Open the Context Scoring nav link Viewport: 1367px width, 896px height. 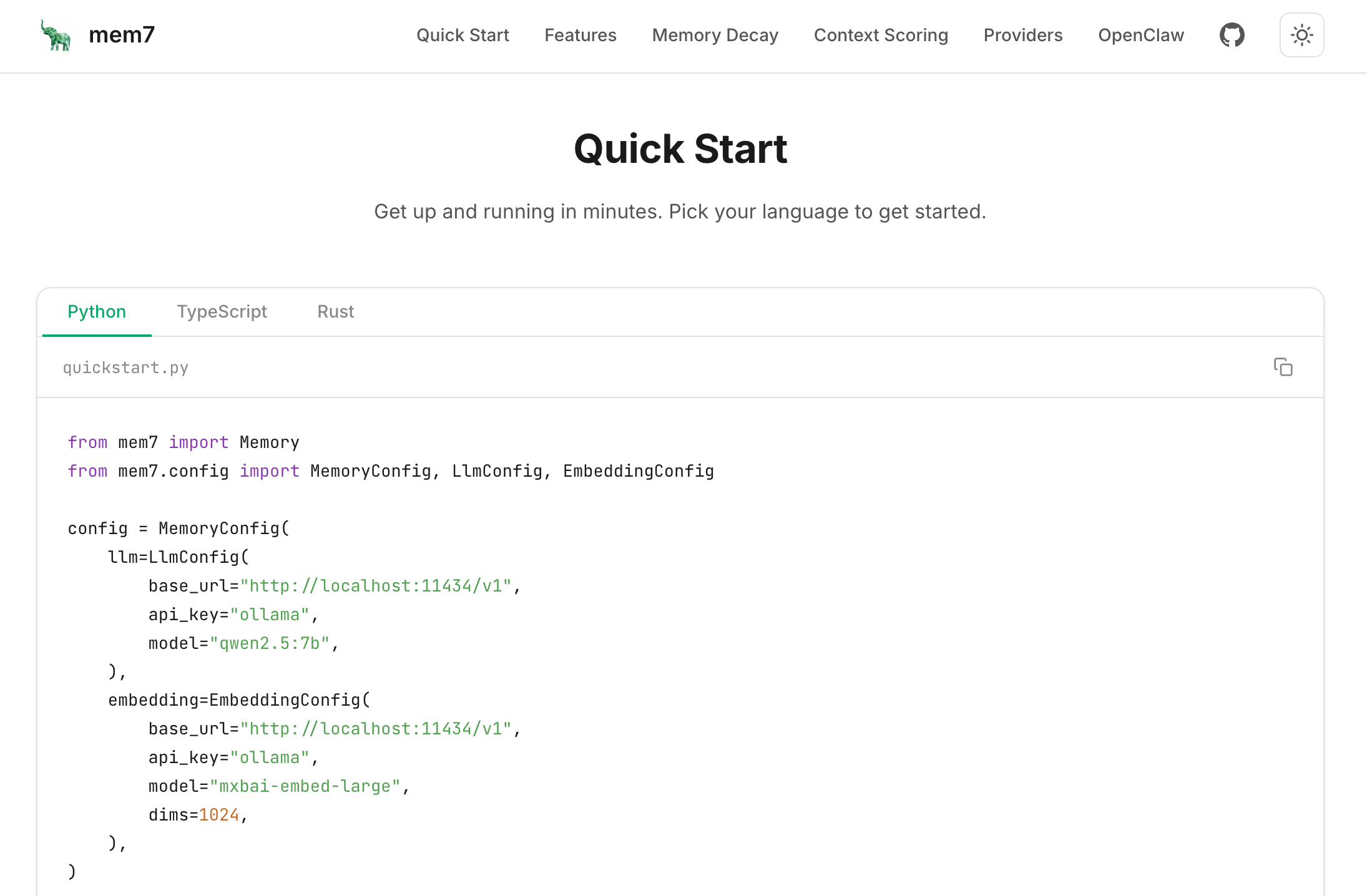point(881,35)
